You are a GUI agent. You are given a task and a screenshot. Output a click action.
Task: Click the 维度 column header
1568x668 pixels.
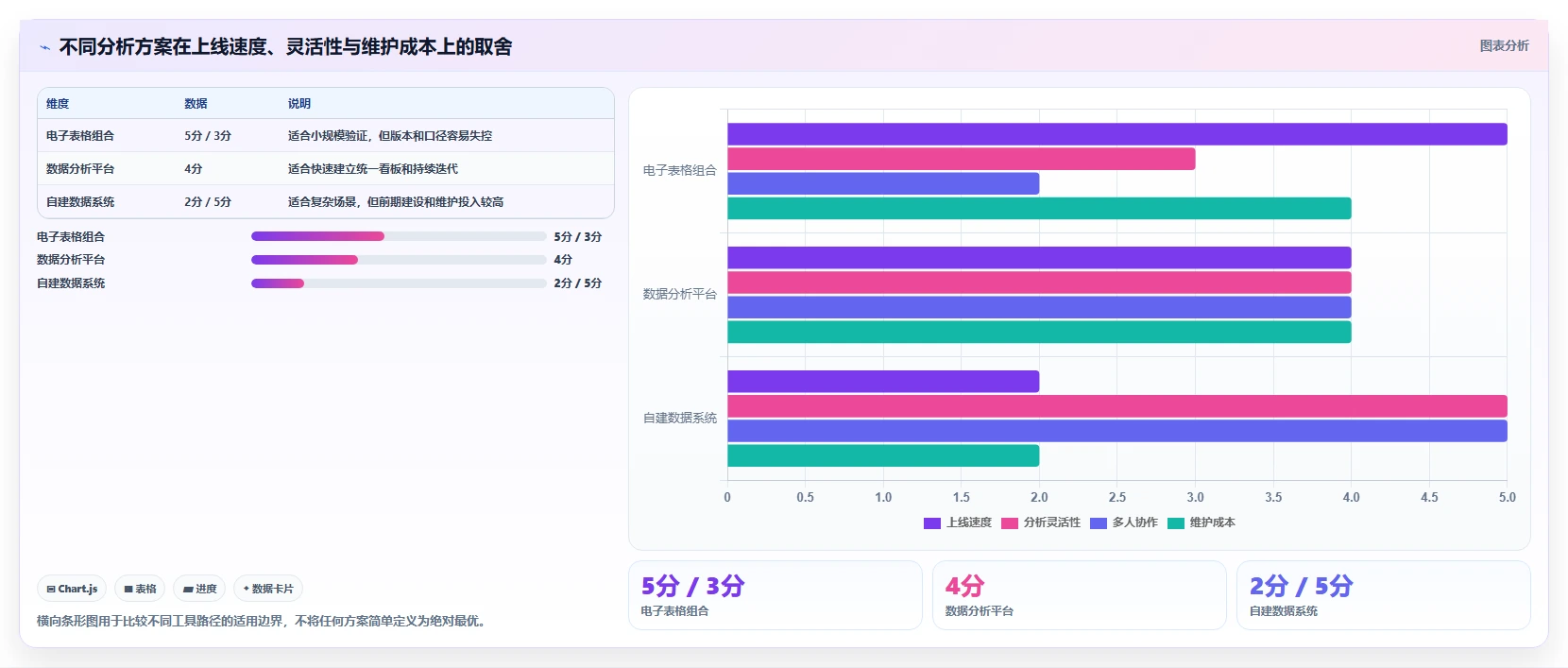point(58,104)
